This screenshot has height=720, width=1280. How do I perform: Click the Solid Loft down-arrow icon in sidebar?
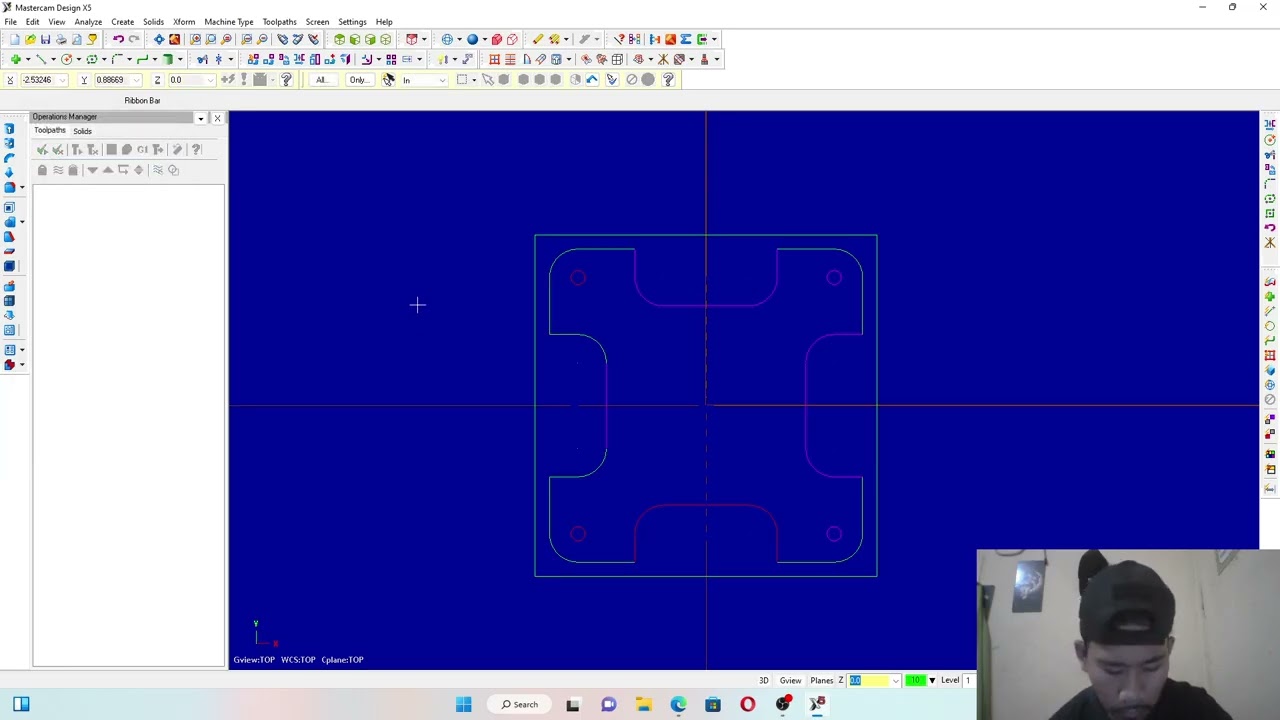[9, 172]
